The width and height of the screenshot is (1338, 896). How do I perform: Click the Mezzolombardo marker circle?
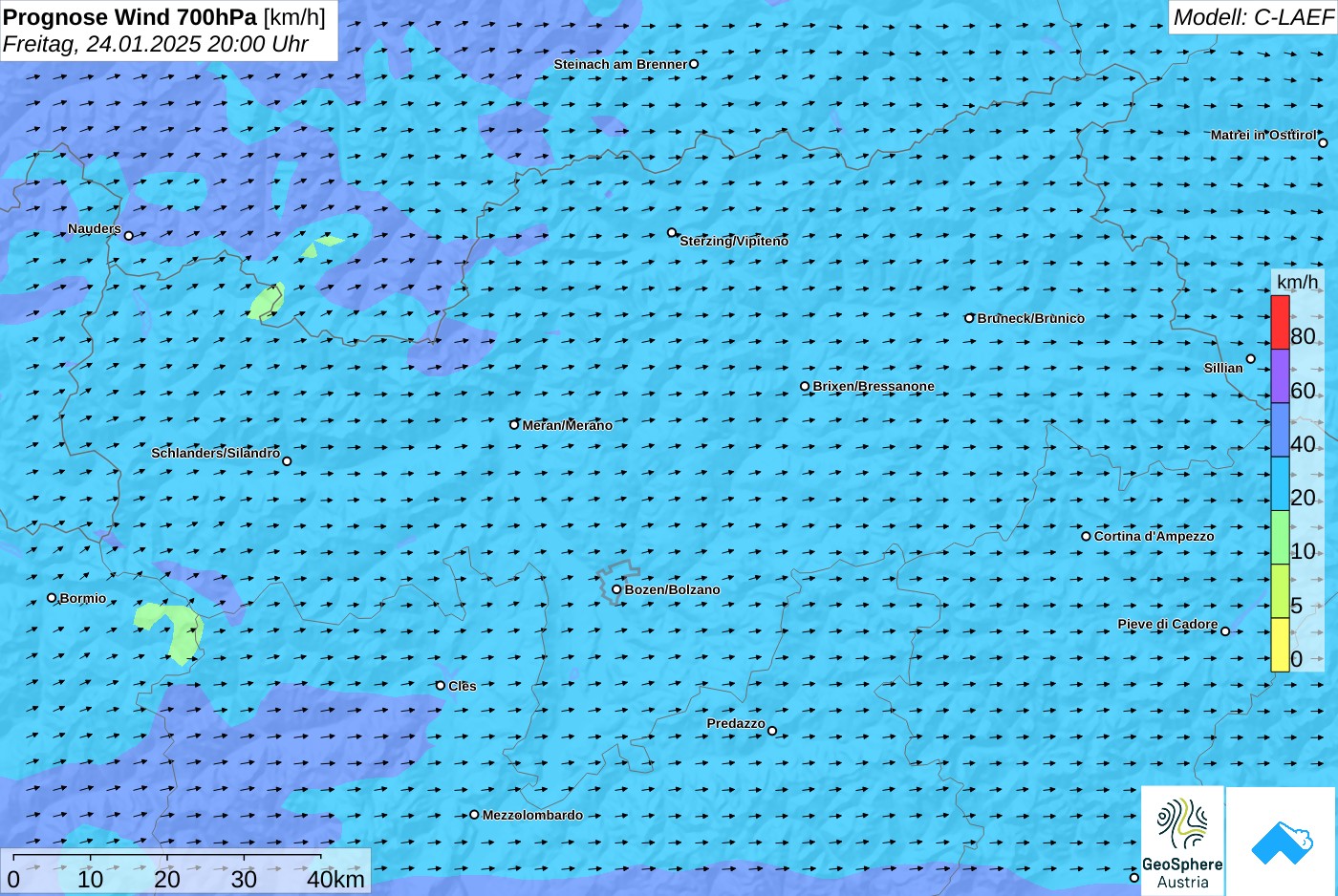click(474, 815)
